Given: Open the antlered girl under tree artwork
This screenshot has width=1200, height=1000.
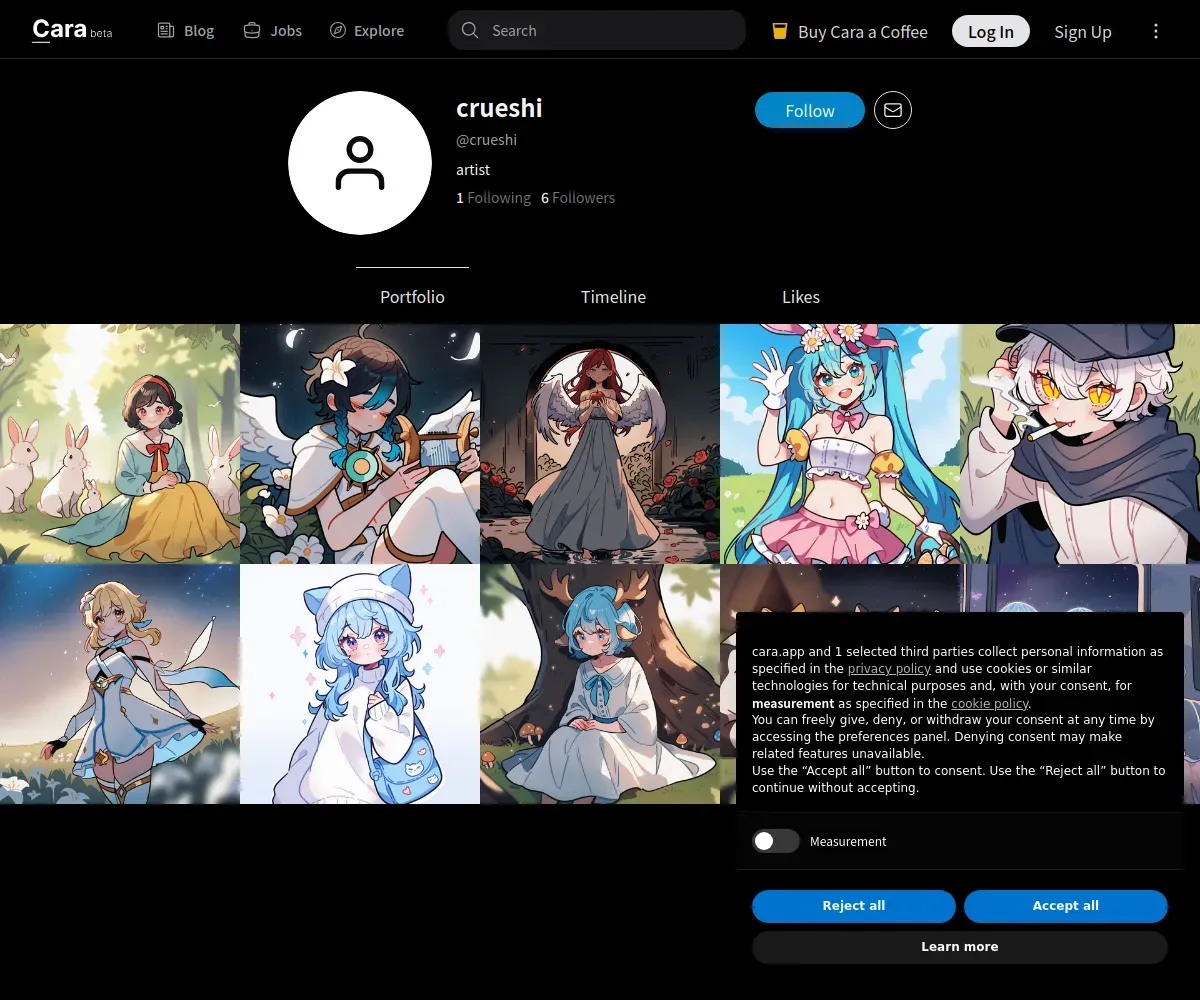Looking at the screenshot, I should tap(600, 684).
